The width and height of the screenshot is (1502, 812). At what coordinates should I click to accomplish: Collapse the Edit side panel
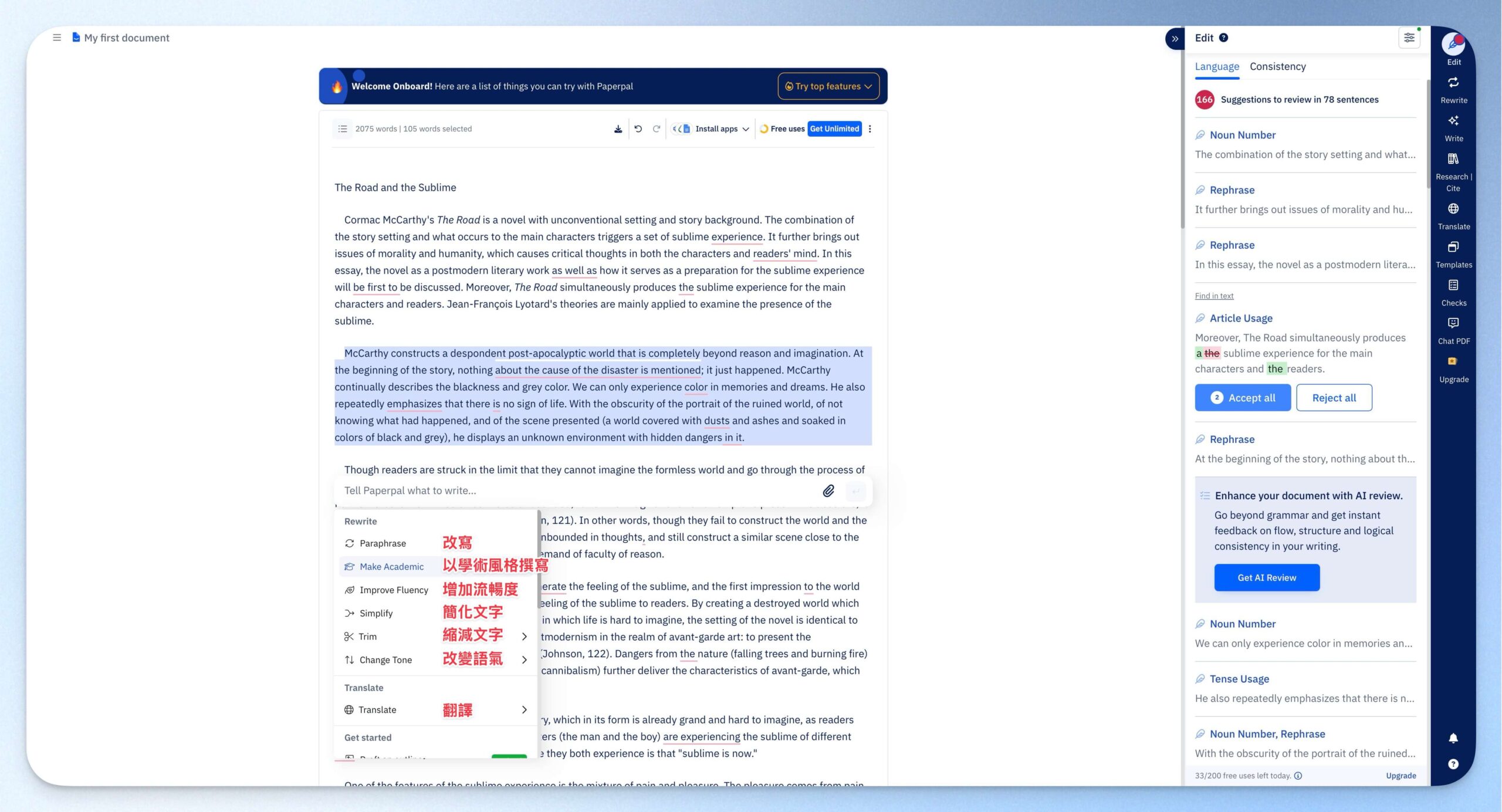(1175, 39)
